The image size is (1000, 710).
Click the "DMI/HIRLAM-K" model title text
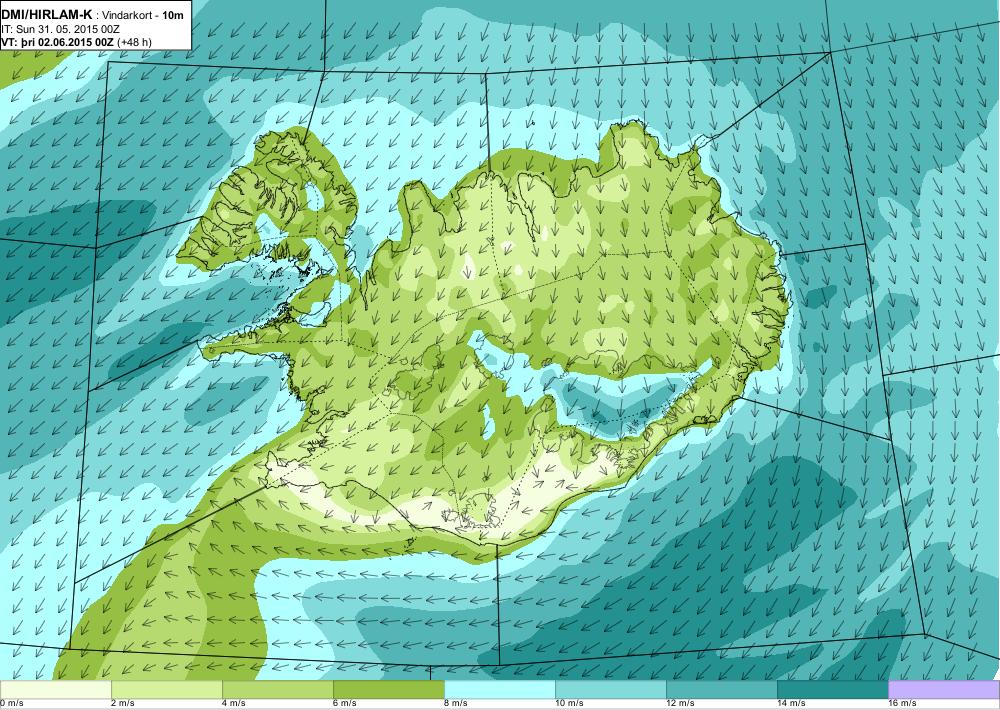(x=48, y=15)
